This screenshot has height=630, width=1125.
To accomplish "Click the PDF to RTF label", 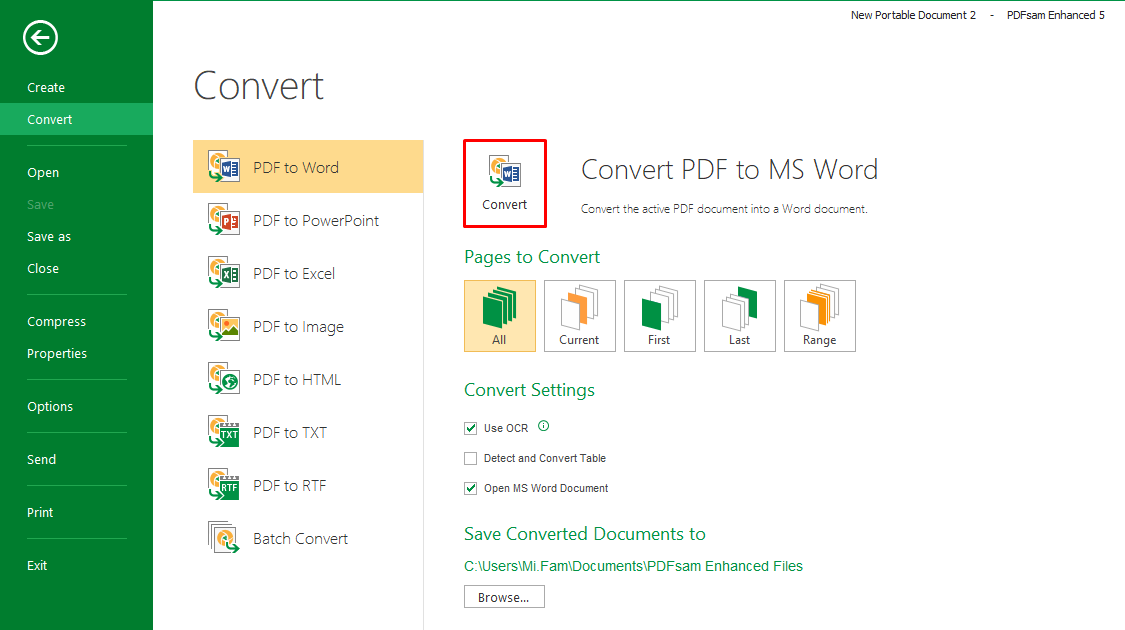I will 290,486.
